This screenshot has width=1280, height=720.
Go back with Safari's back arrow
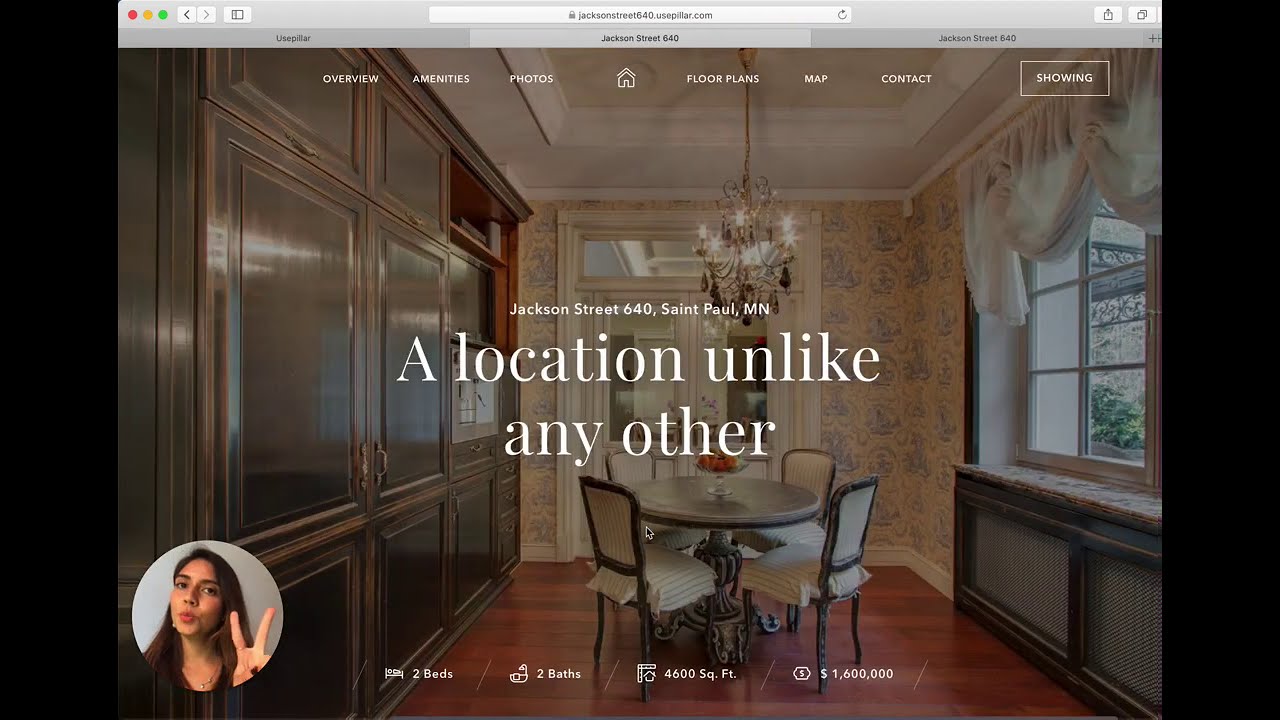click(187, 15)
